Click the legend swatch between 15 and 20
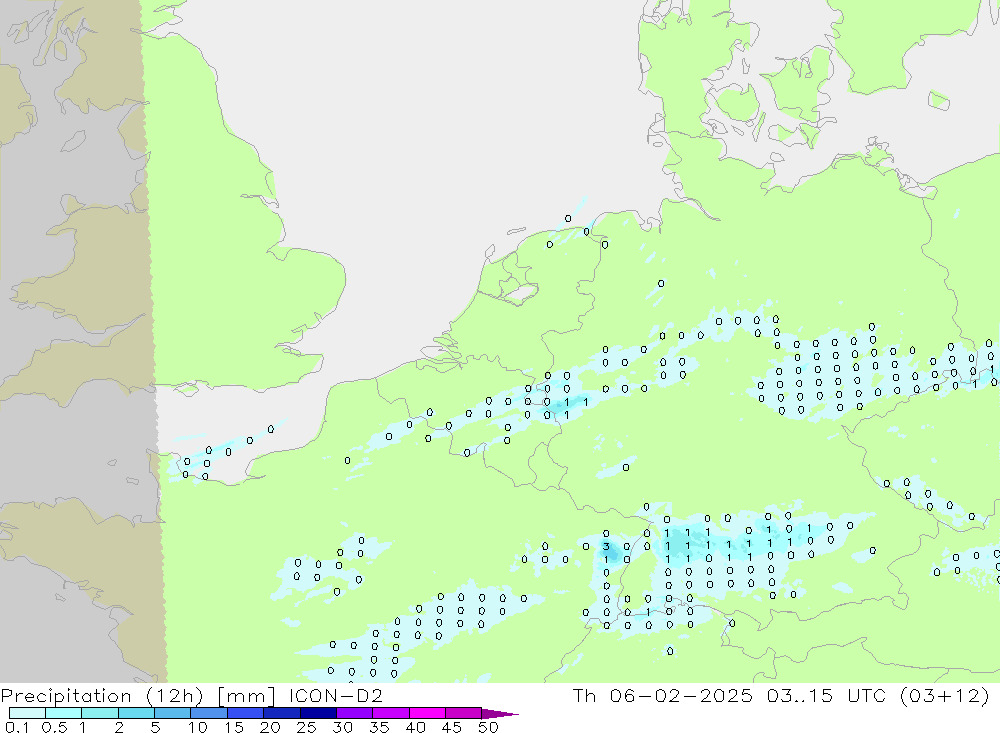The height and width of the screenshot is (733, 1000). [x=246, y=713]
